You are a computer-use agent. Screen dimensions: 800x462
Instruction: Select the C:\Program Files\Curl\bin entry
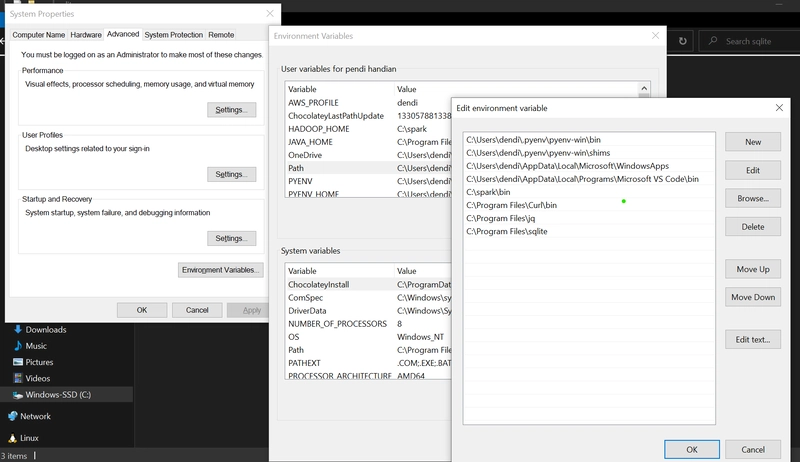point(589,205)
